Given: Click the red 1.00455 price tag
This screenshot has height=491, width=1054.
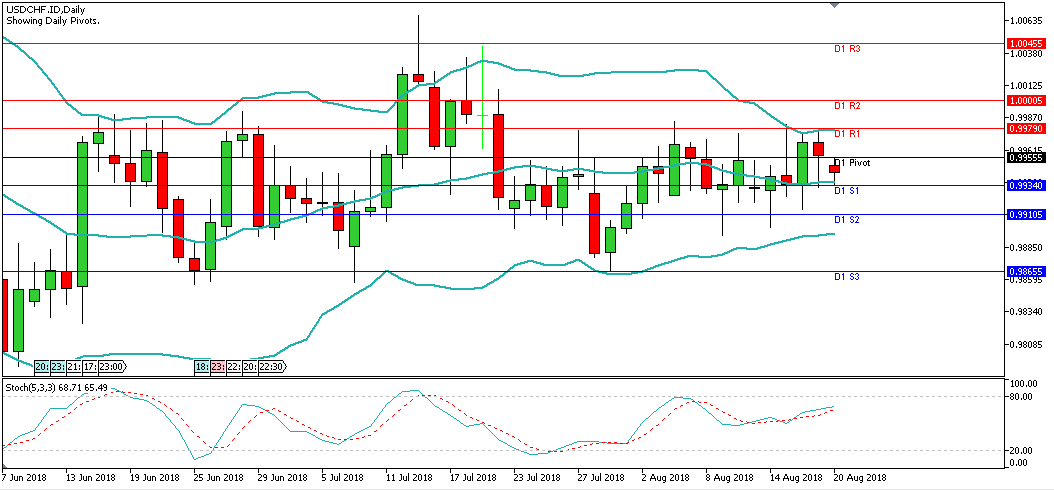Looking at the screenshot, I should point(1027,44).
